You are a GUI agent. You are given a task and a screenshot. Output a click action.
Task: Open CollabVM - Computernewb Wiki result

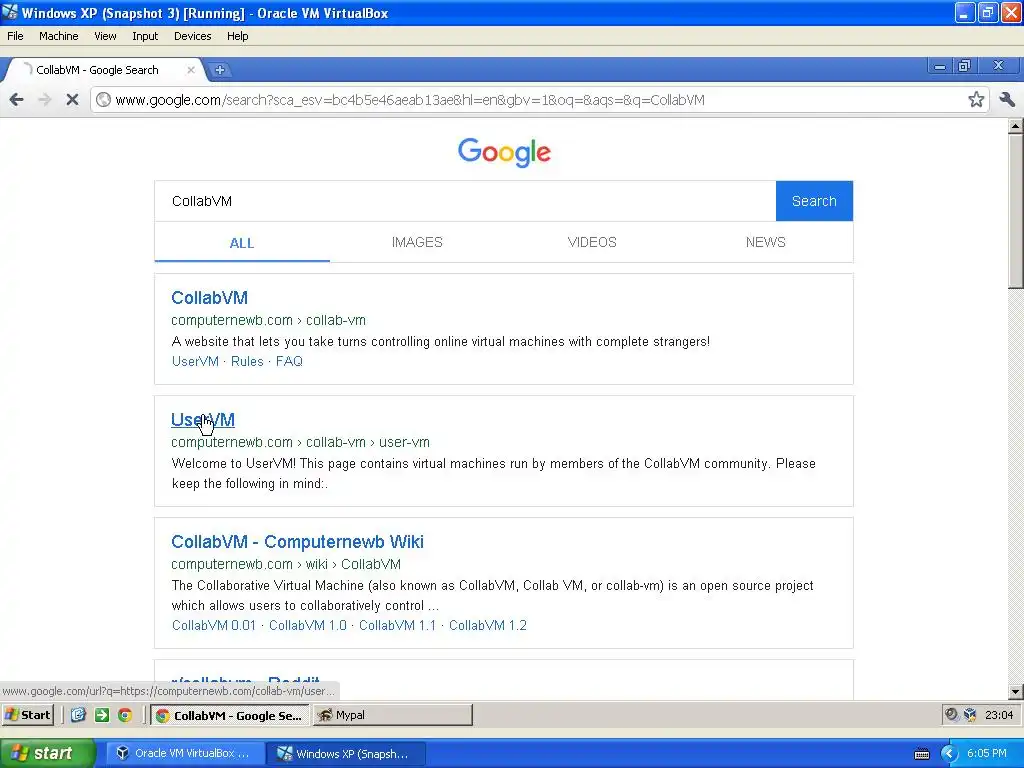coord(297,542)
